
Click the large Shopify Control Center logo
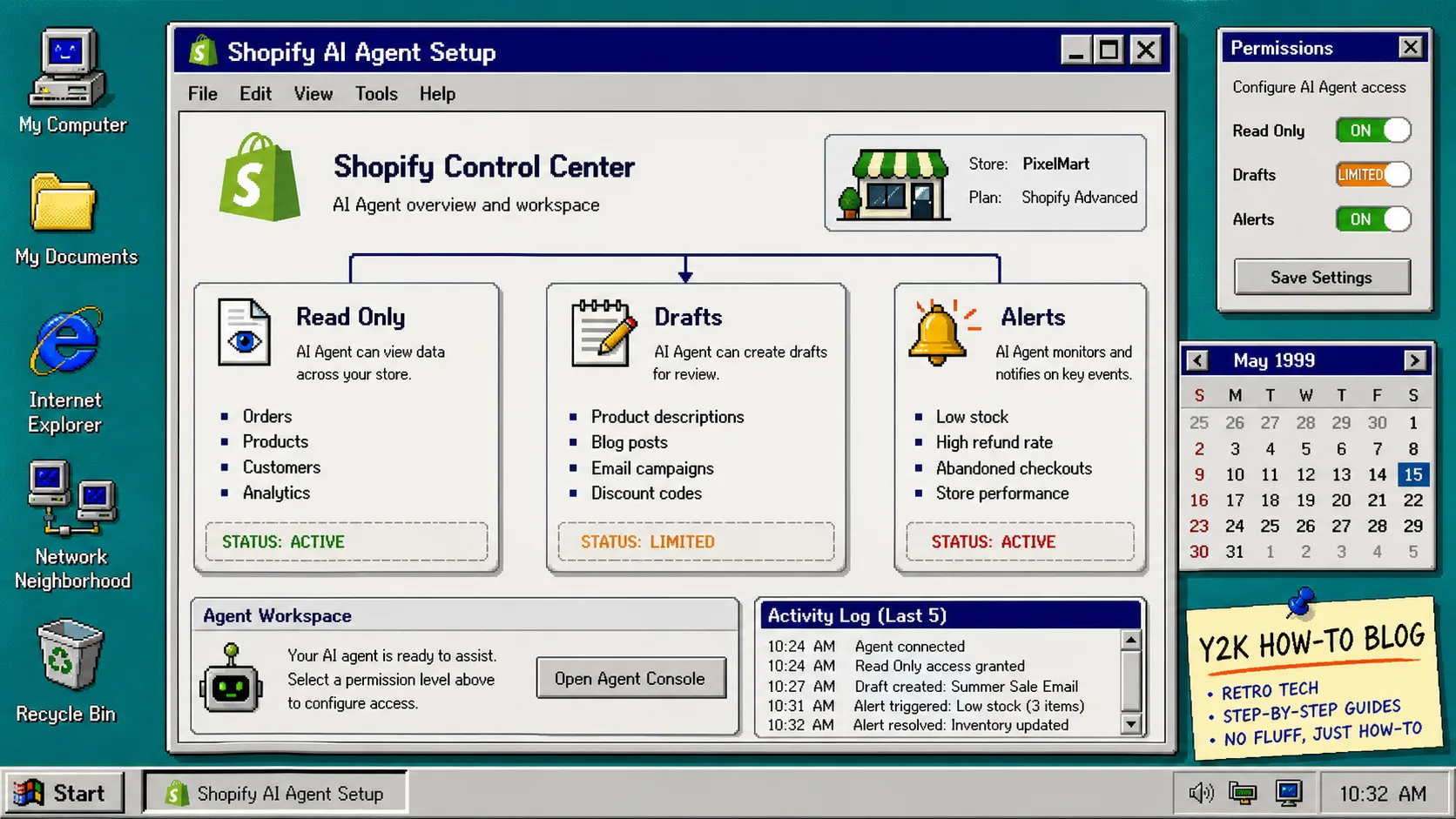click(x=259, y=177)
